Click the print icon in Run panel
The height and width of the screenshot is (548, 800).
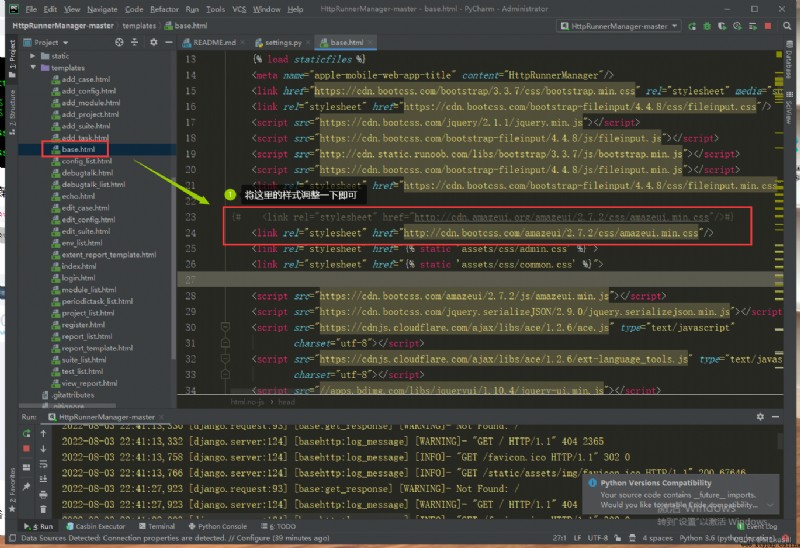point(43,494)
